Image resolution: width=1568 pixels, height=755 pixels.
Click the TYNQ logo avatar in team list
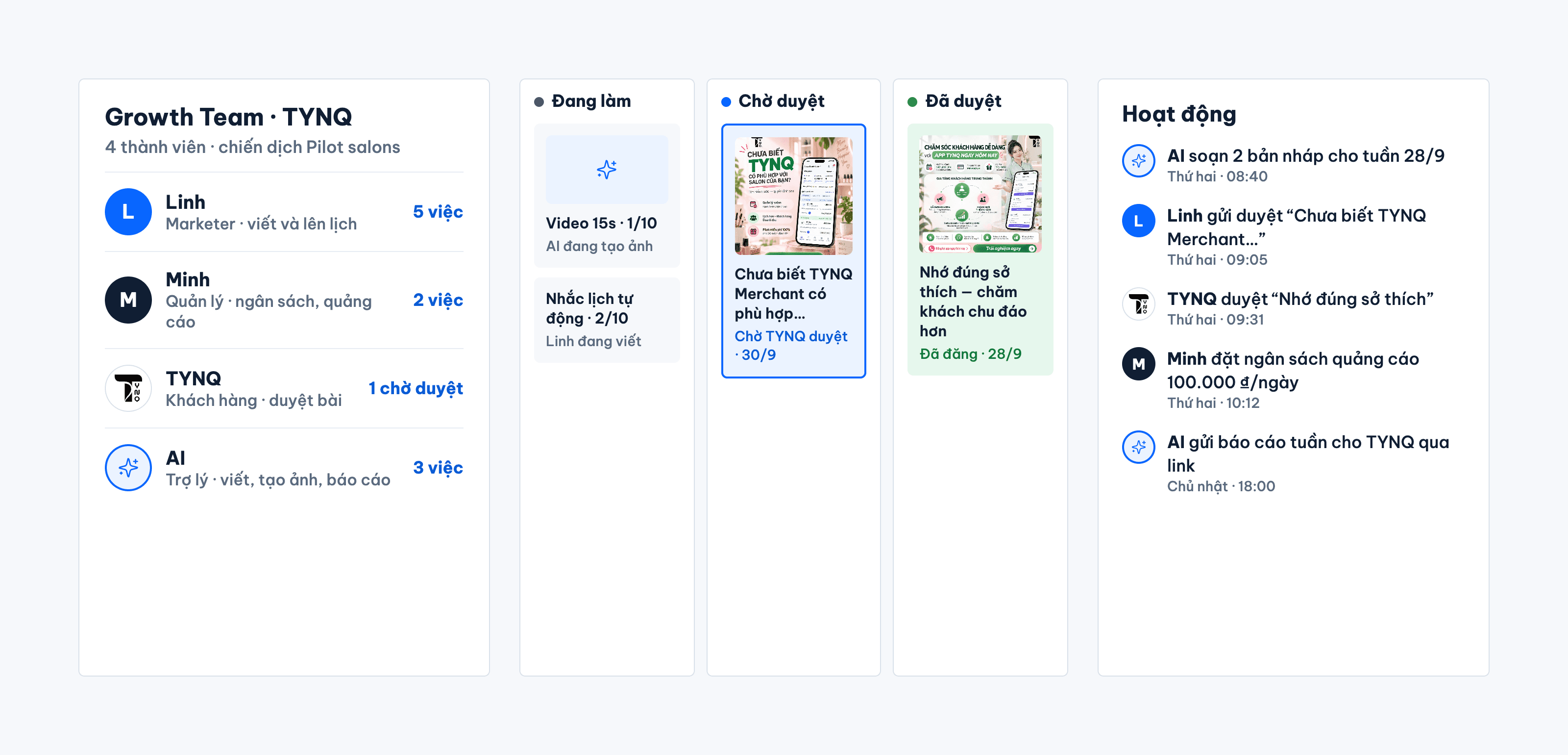tap(128, 388)
